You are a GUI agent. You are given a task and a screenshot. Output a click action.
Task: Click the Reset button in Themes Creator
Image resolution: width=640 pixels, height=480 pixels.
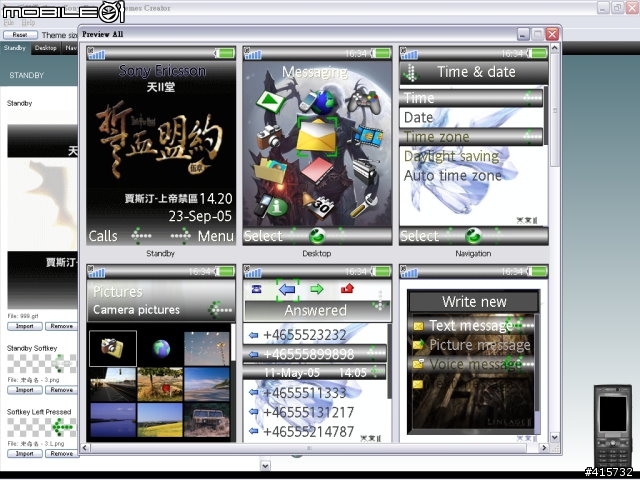(x=20, y=35)
